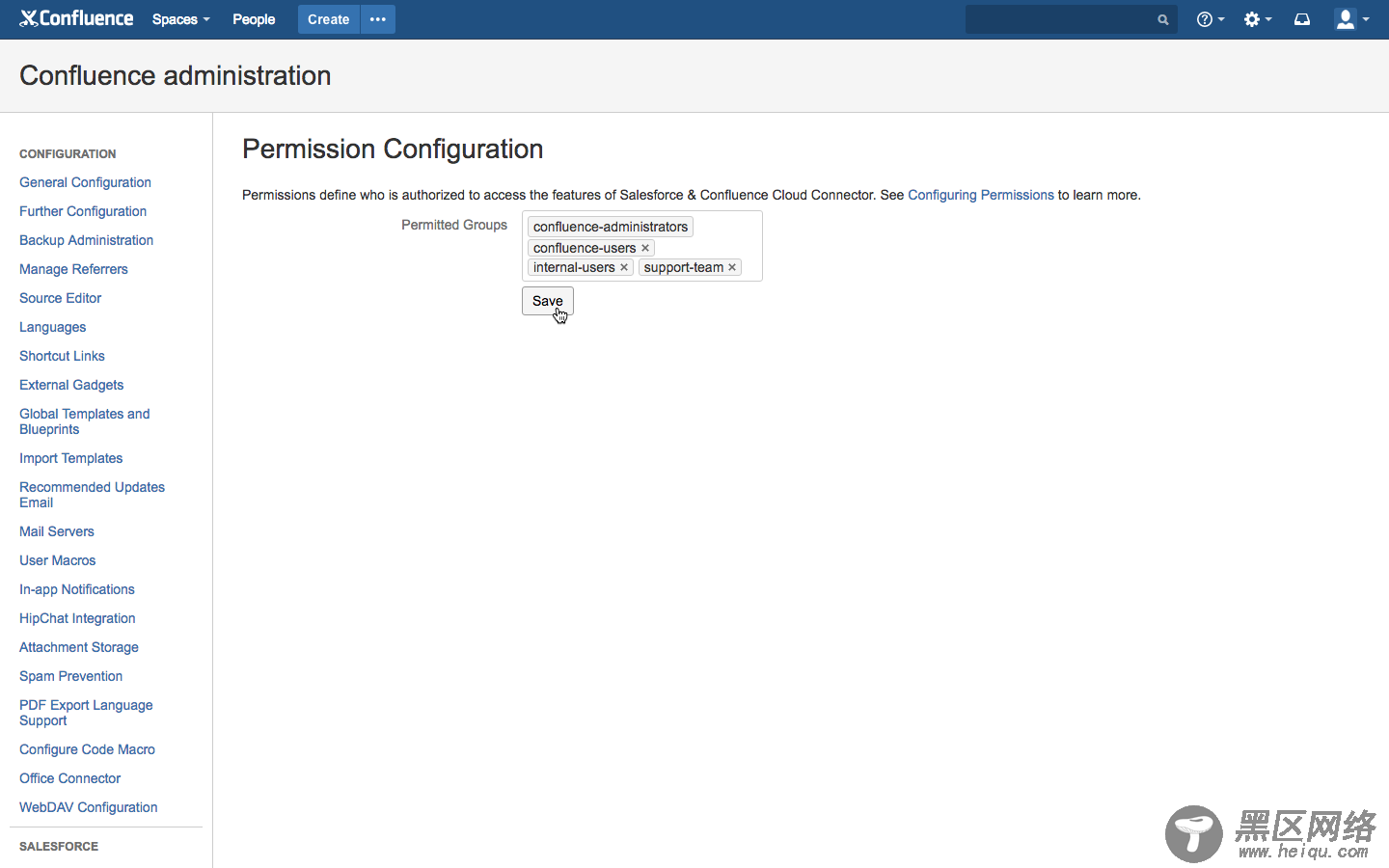The width and height of the screenshot is (1389, 868).
Task: Open the Source Editor settings
Action: pos(60,298)
